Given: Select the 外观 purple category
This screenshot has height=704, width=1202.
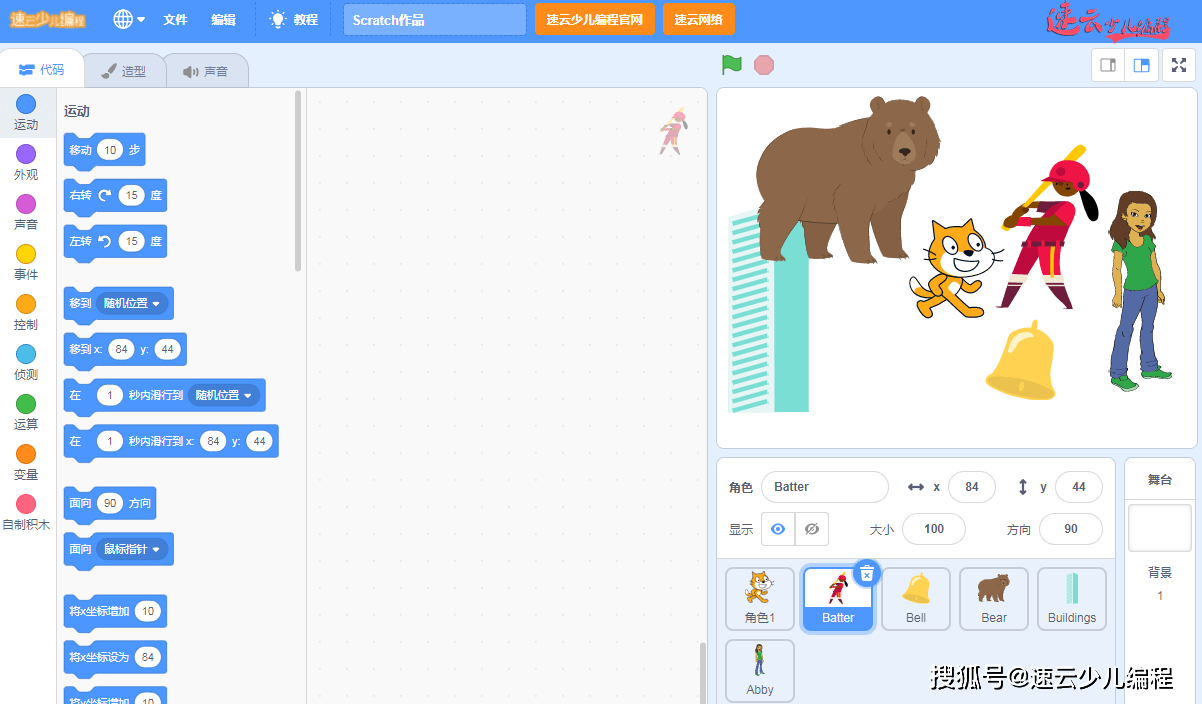Looking at the screenshot, I should click(26, 161).
